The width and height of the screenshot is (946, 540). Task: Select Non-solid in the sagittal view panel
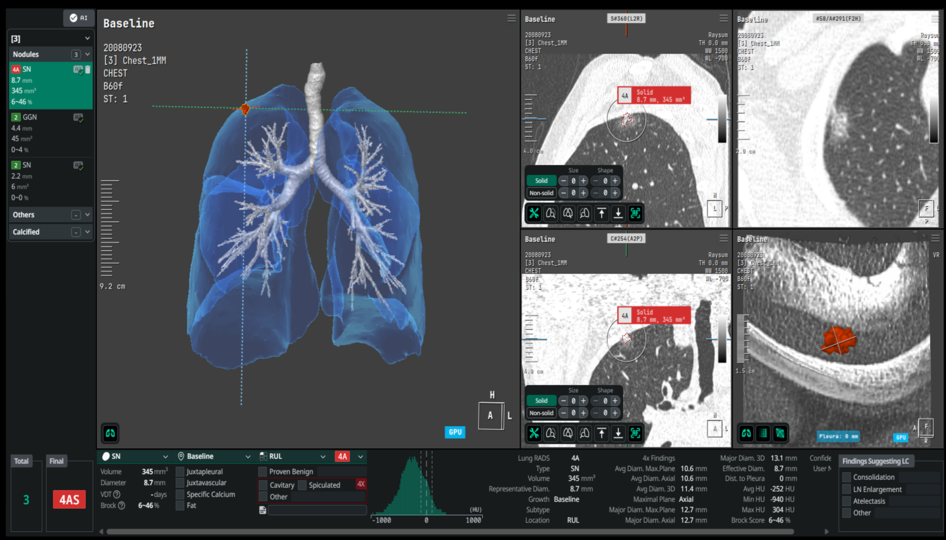(x=540, y=193)
